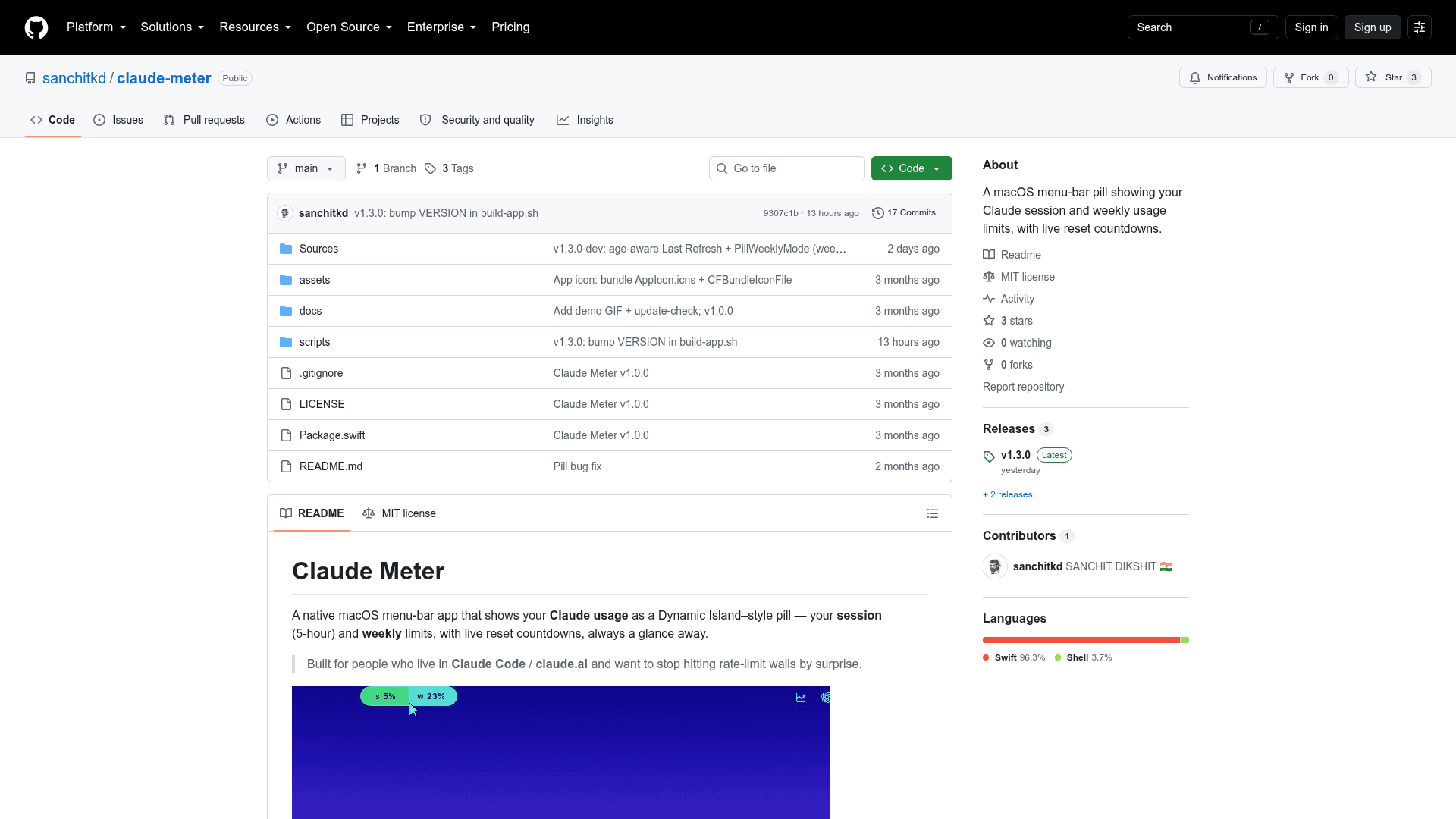
Task: Click the assets folder icon
Action: [286, 280]
